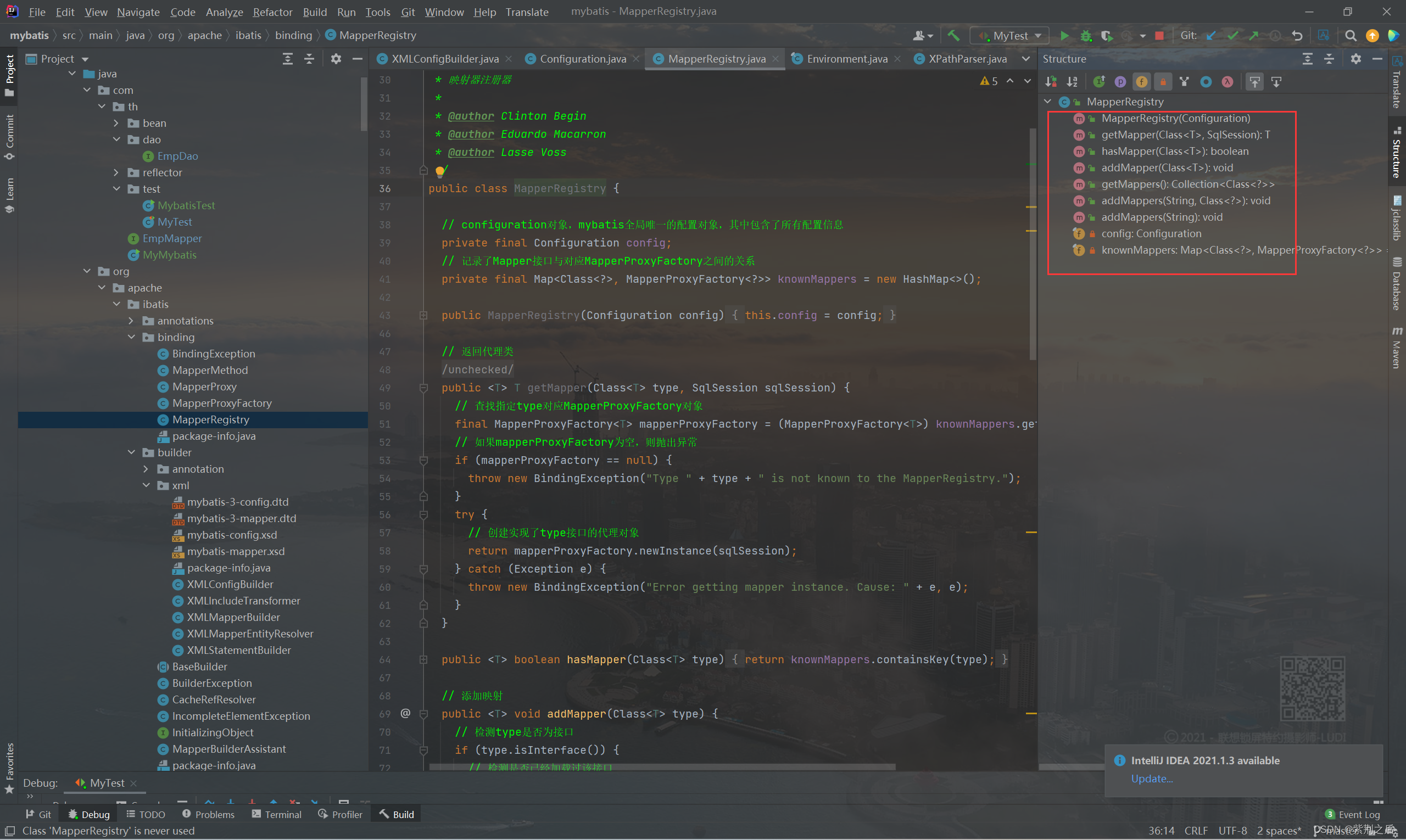Toggle Sort by Visibility in Structure
Screen dimensions: 1406x840
click(1051, 81)
